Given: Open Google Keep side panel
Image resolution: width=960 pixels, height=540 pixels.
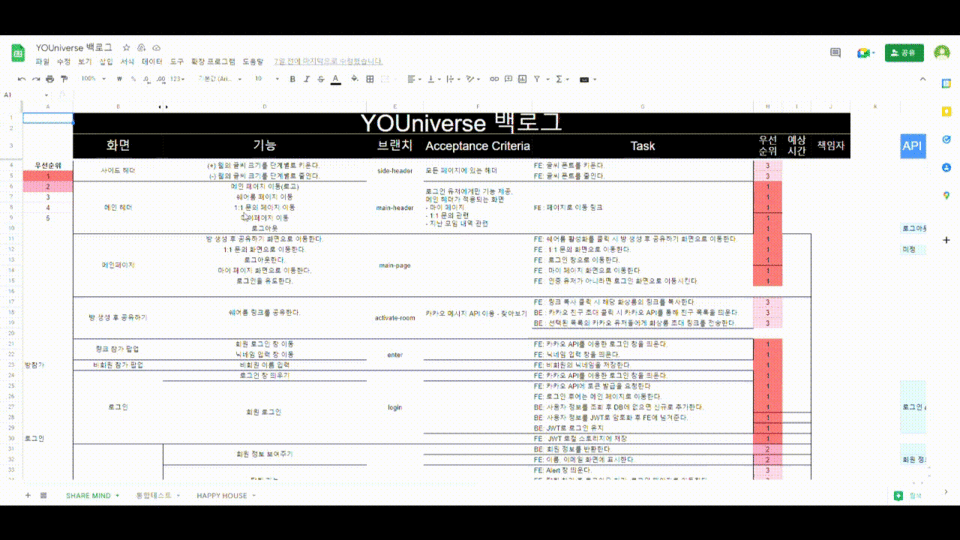Looking at the screenshot, I should tap(947, 111).
